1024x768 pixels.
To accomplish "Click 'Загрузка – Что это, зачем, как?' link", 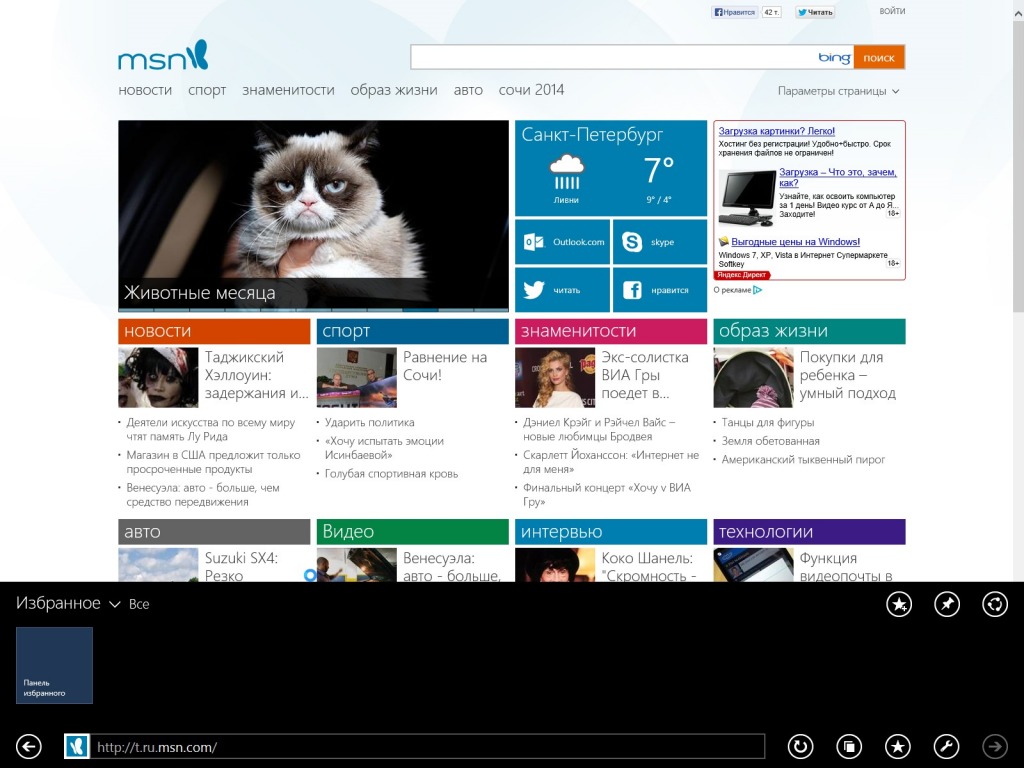I will [837, 177].
